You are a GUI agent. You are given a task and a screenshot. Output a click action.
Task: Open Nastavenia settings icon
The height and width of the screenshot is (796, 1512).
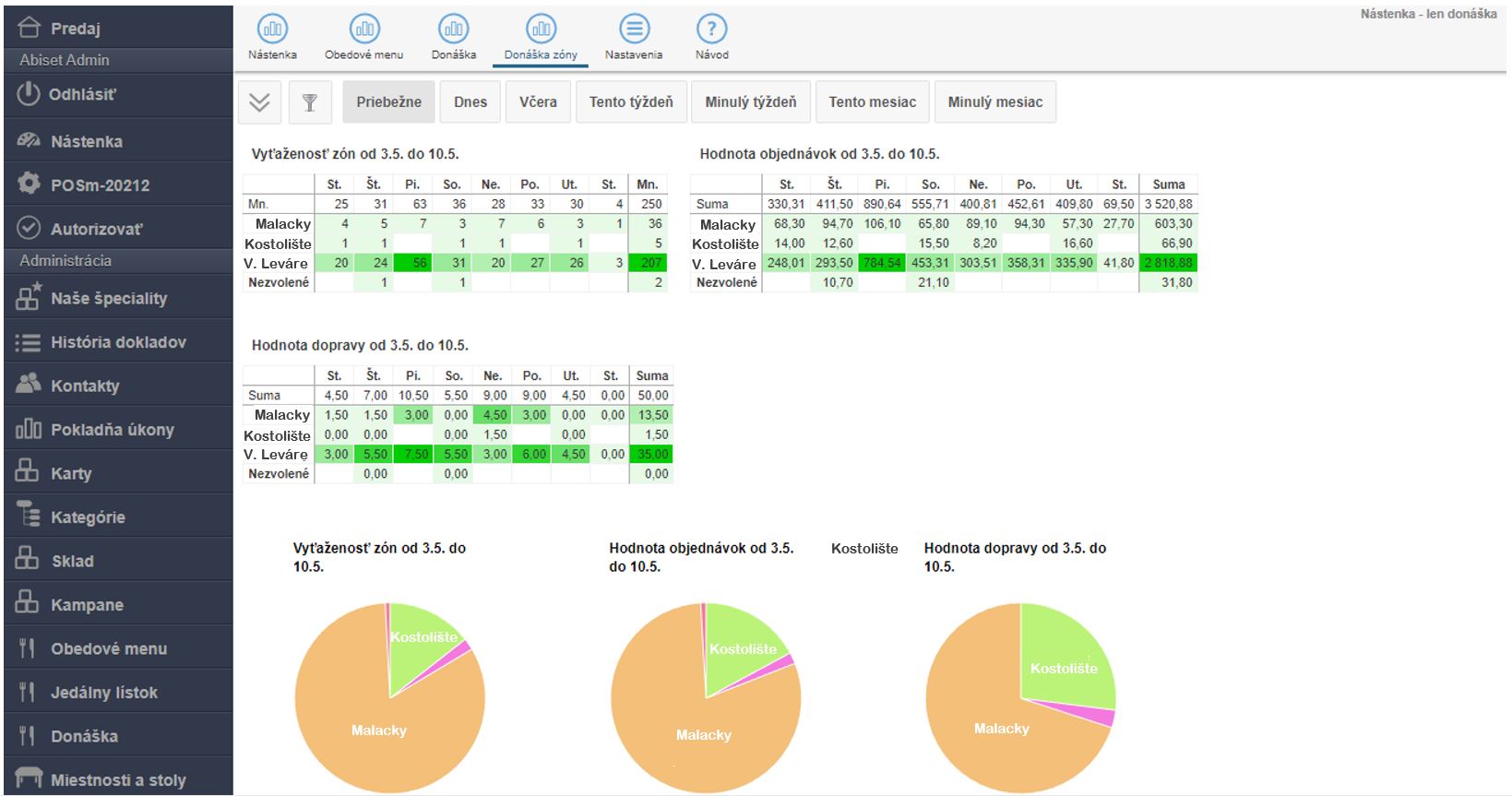coord(634,29)
